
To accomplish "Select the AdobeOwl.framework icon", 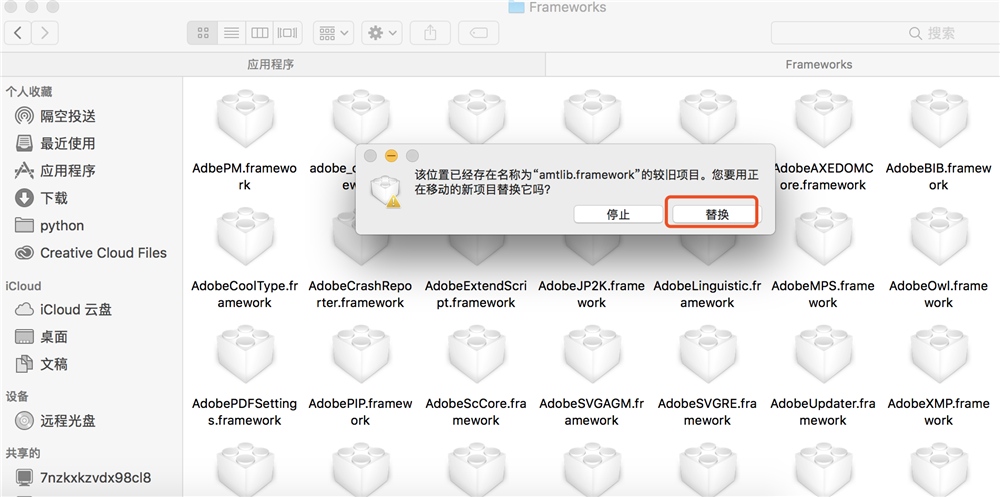I will coord(938,238).
